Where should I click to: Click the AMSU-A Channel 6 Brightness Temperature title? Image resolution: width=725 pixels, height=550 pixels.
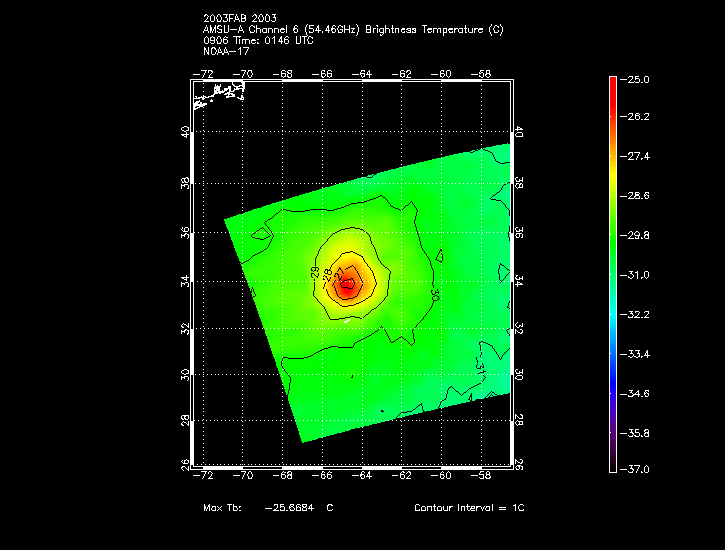point(353,30)
